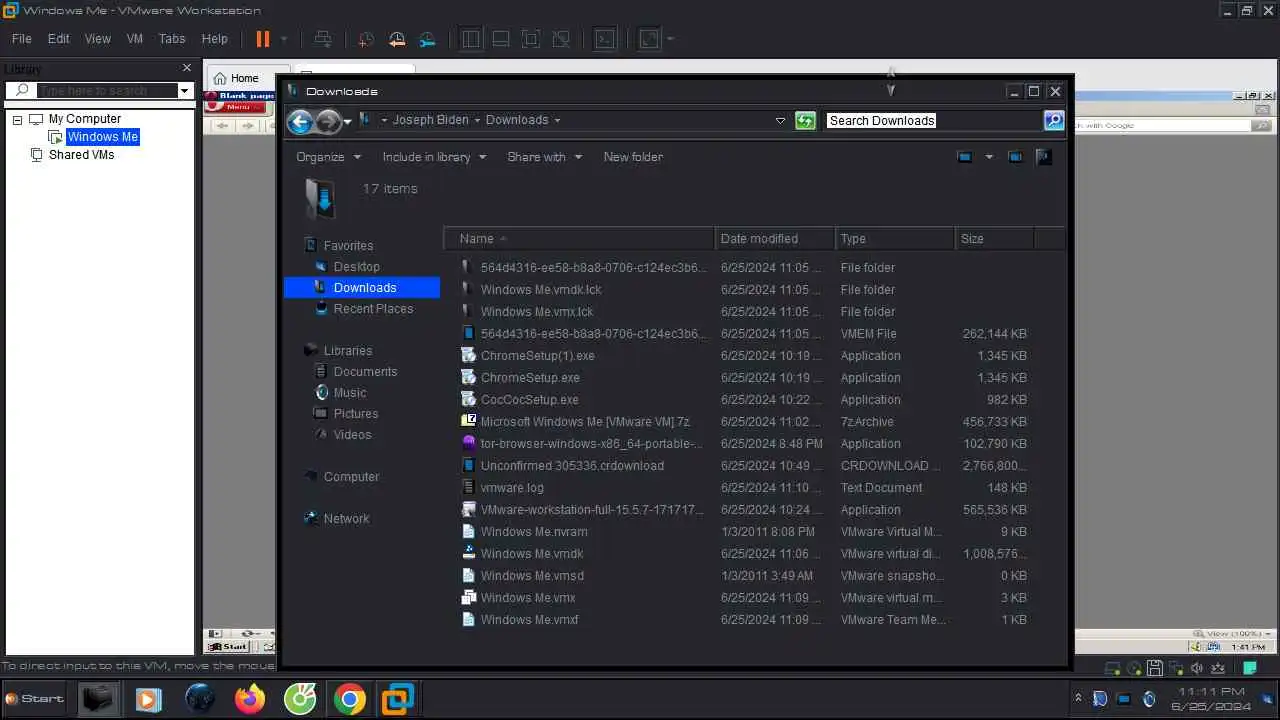Click the explorer help icon
Image resolution: width=1280 pixels, height=720 pixels.
click(x=1044, y=157)
